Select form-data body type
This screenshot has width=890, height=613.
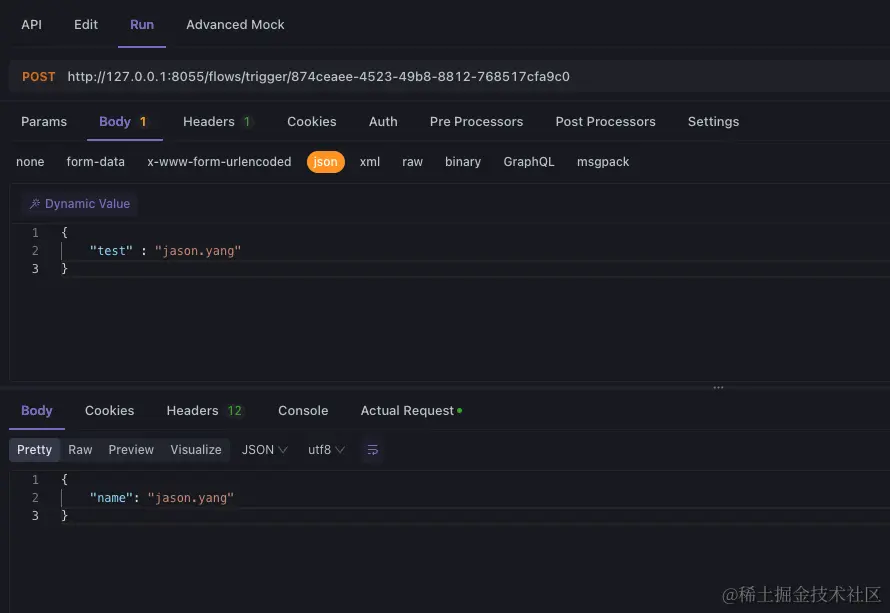click(95, 162)
